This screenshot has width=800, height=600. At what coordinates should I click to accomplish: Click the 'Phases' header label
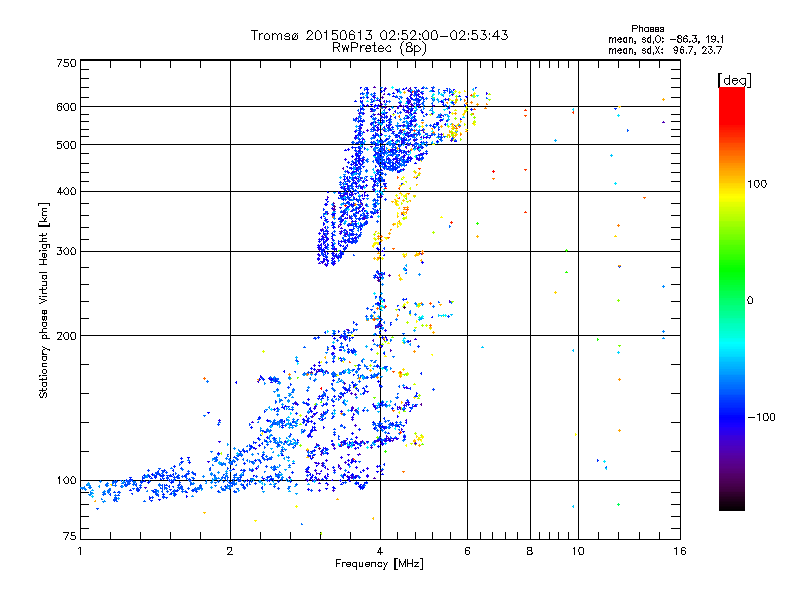point(647,29)
